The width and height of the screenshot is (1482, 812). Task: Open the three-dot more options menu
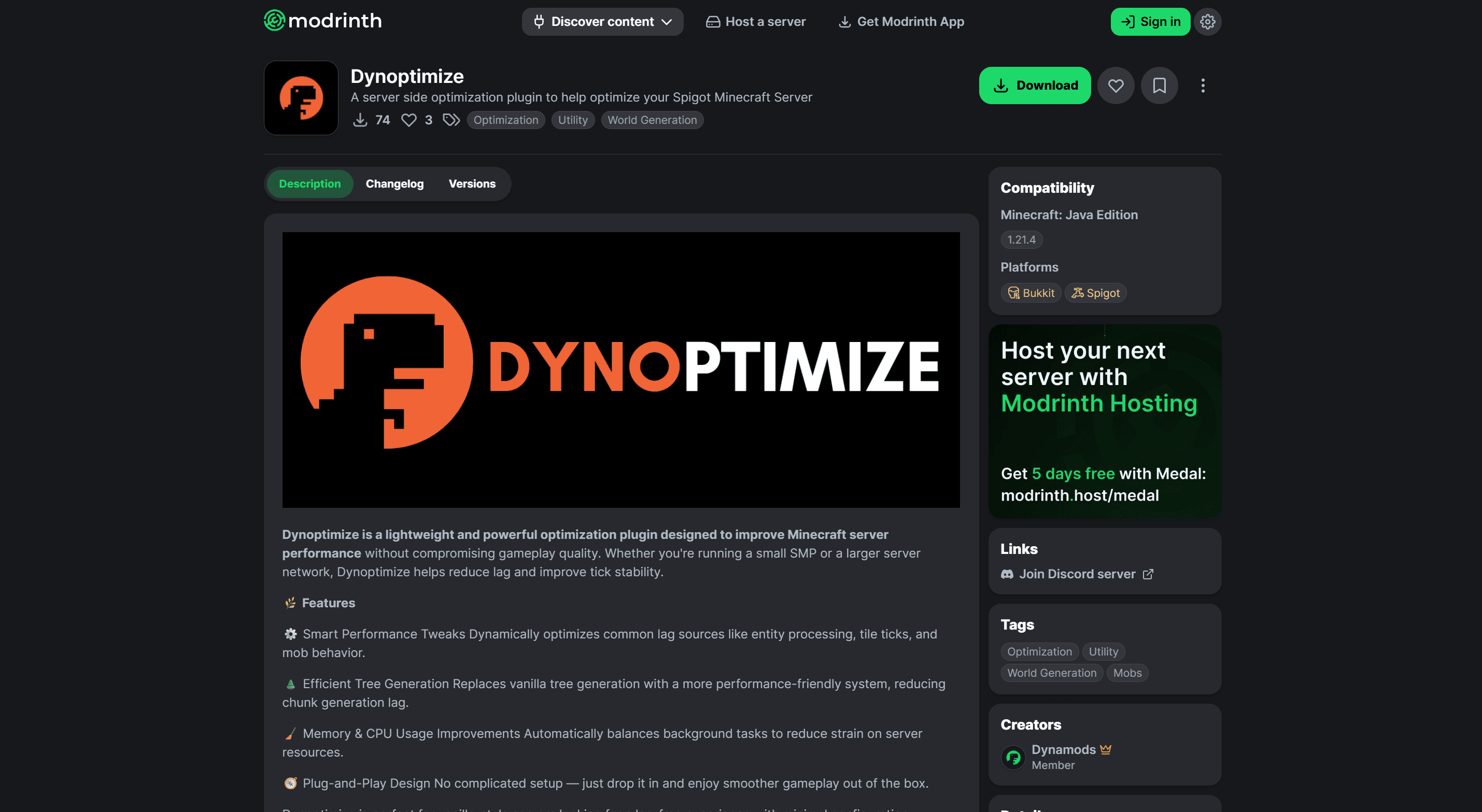click(x=1203, y=85)
